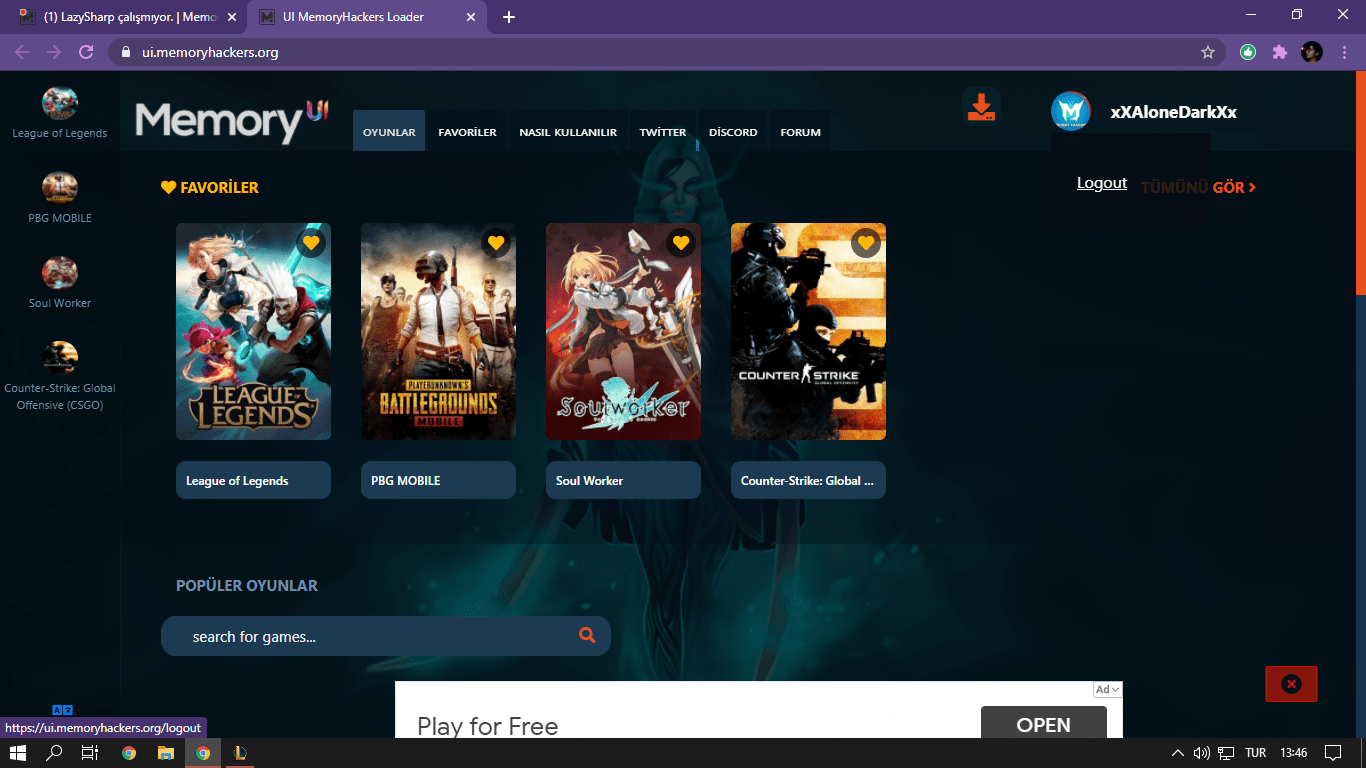This screenshot has width=1366, height=768.
Task: Open the FAVORİLER navigation tab
Action: tap(467, 131)
